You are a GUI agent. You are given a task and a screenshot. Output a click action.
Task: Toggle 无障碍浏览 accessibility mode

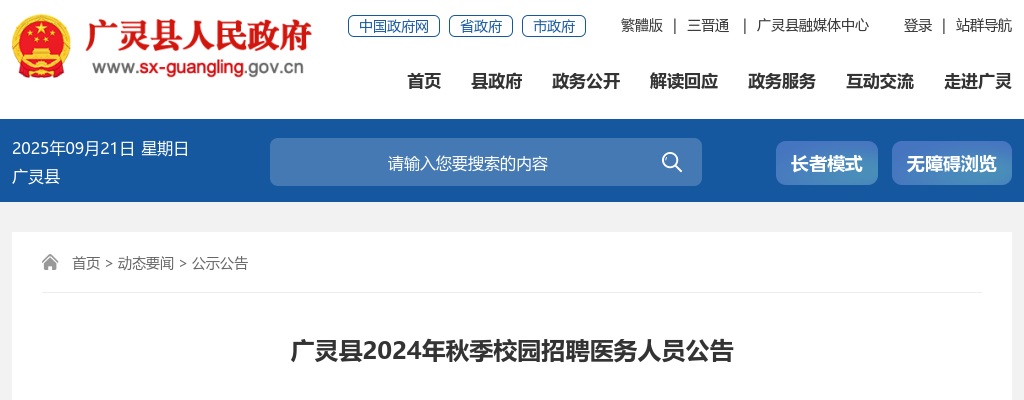click(x=952, y=163)
